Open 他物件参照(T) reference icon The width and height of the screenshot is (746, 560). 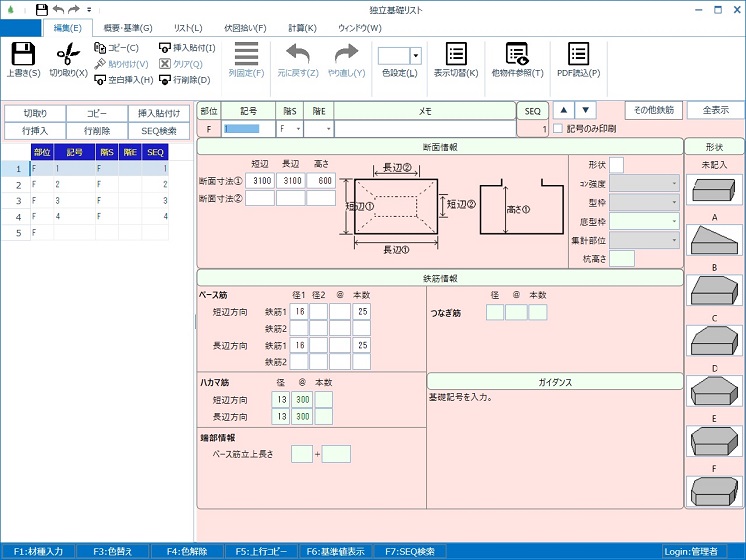tap(517, 54)
